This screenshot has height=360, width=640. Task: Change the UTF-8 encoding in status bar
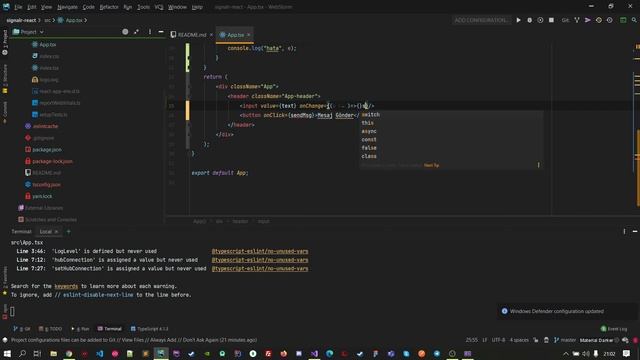pyautogui.click(x=498, y=340)
